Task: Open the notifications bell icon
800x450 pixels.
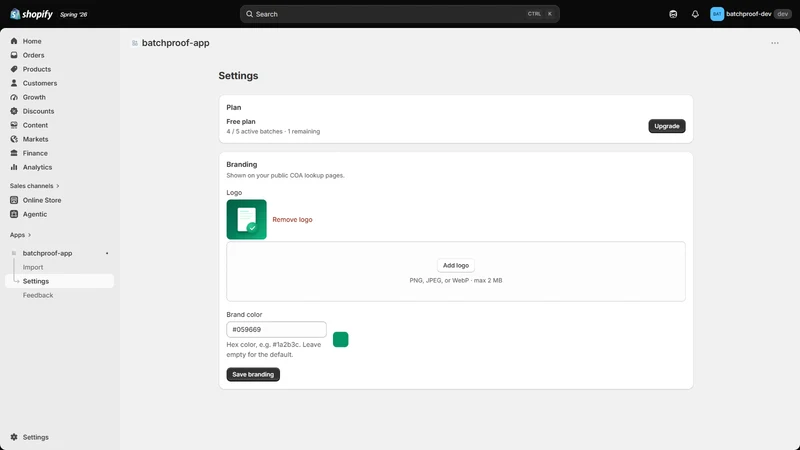Action: click(x=695, y=14)
